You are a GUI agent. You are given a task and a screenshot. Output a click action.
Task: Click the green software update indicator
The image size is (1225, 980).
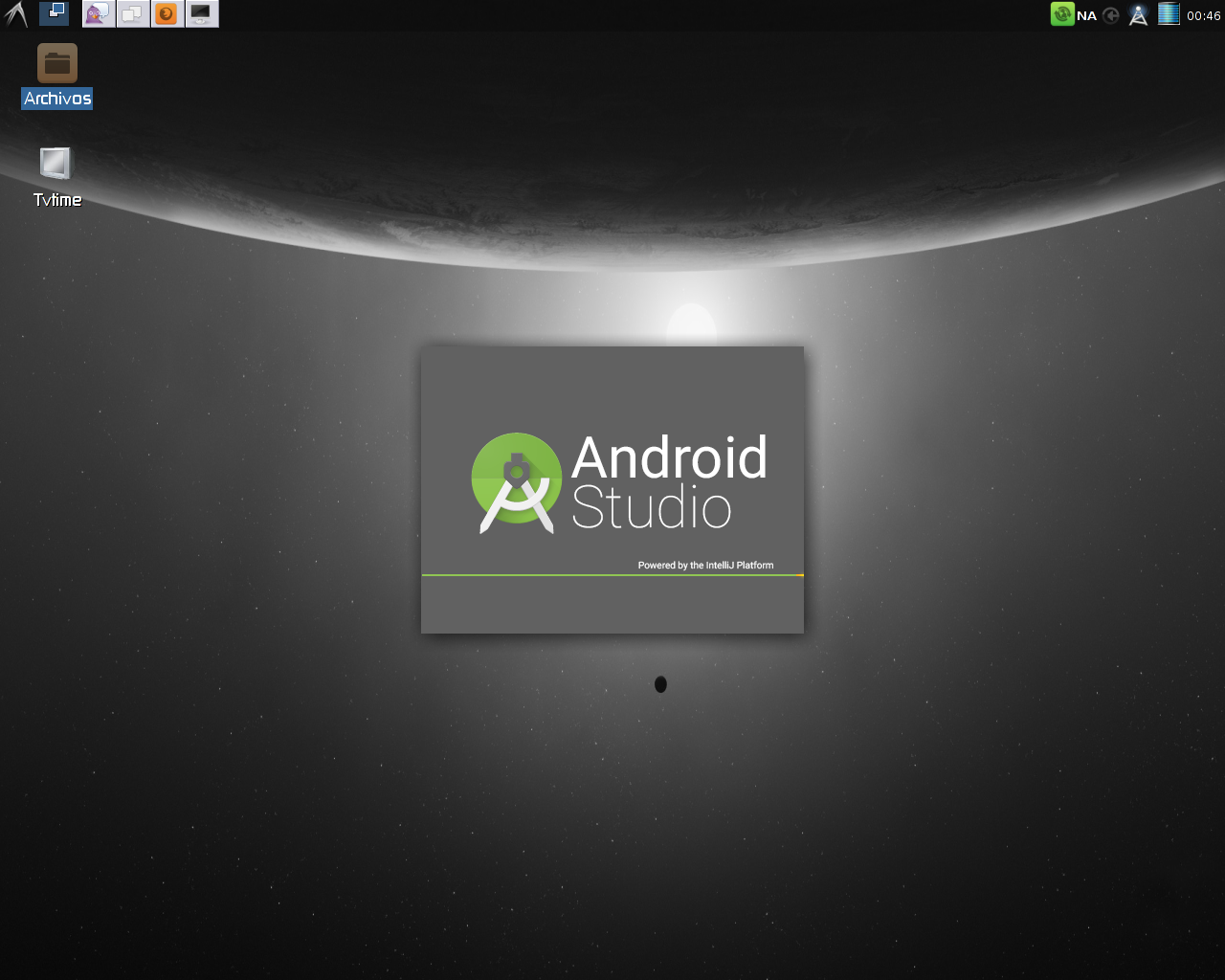coord(1062,14)
